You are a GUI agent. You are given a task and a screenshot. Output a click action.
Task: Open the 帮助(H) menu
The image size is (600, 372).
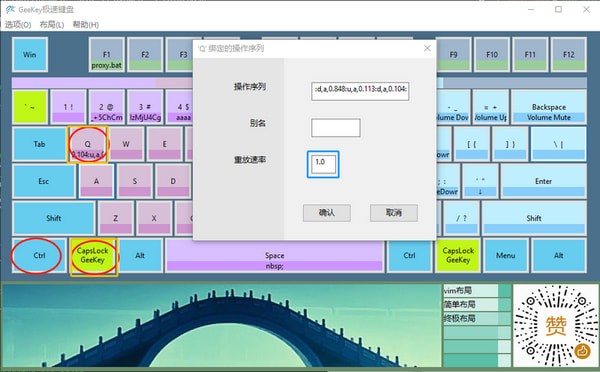tap(86, 25)
